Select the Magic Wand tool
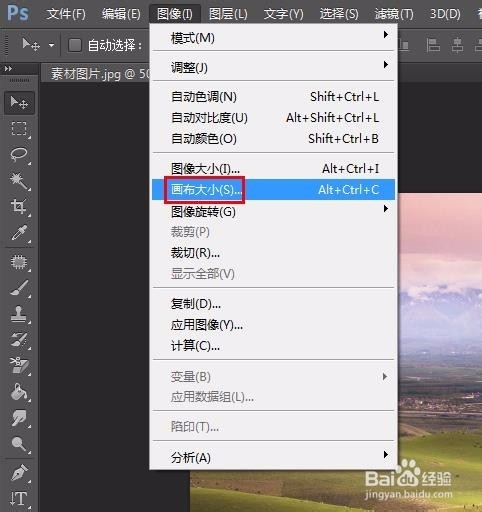482x512 pixels. point(19,180)
